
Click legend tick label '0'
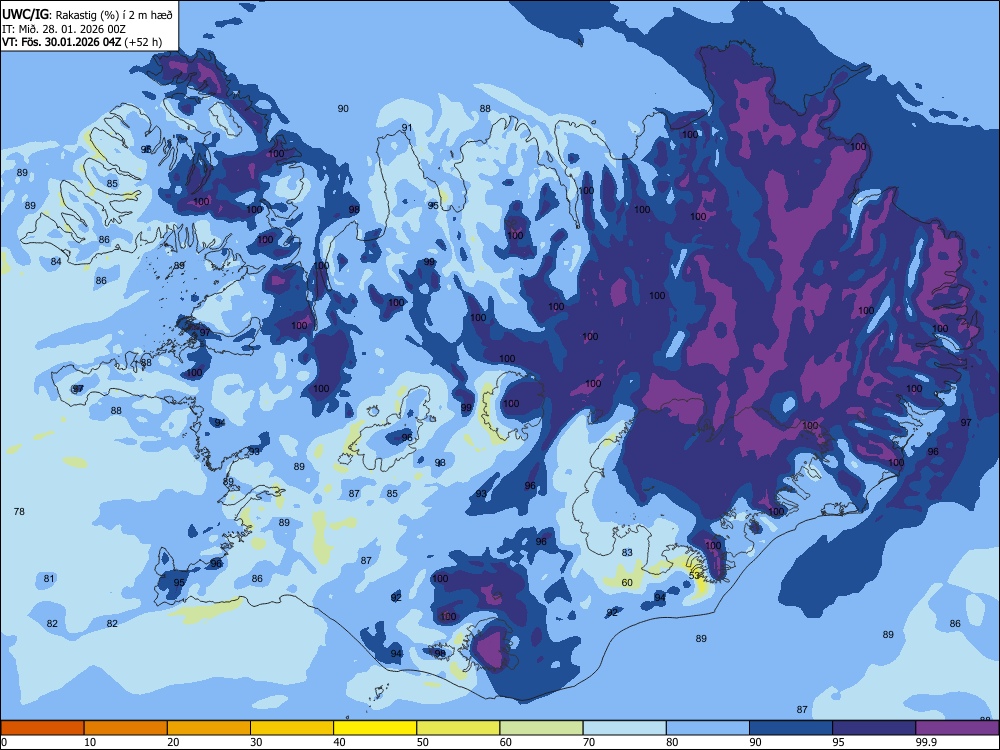[x=4, y=742]
